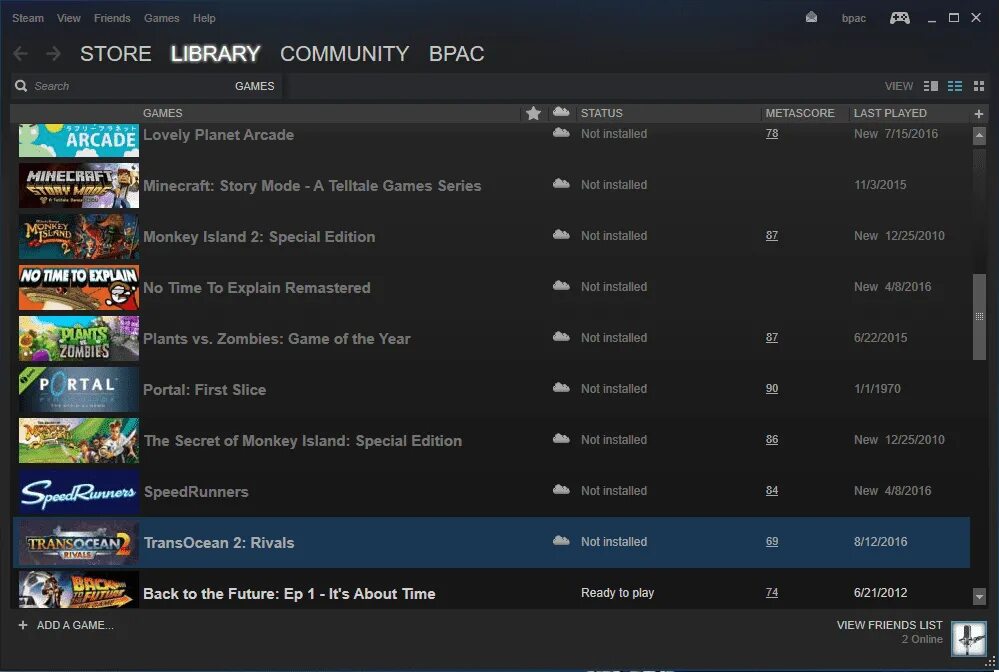Image resolution: width=999 pixels, height=672 pixels.
Task: Select Lovely Planet Arcade game row
Action: (x=491, y=140)
